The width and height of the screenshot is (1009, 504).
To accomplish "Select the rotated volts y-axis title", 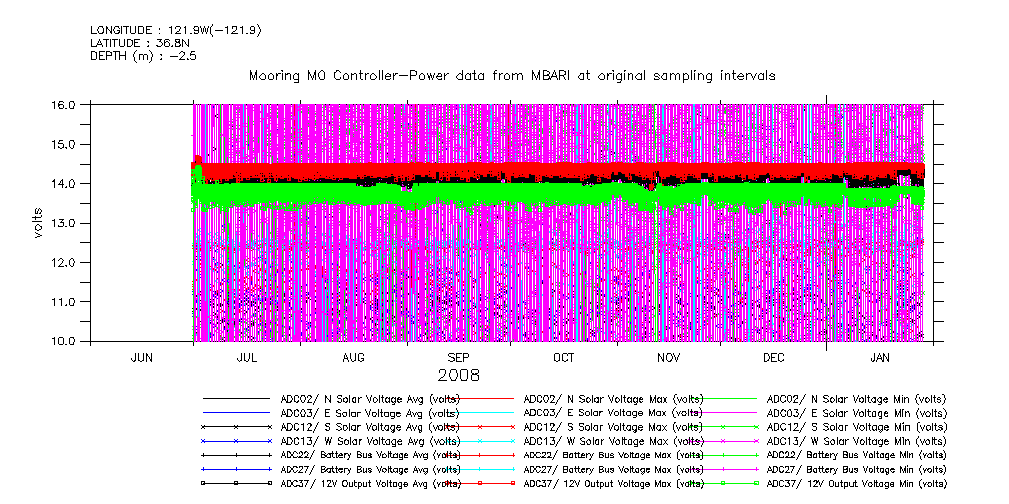I will (x=37, y=223).
